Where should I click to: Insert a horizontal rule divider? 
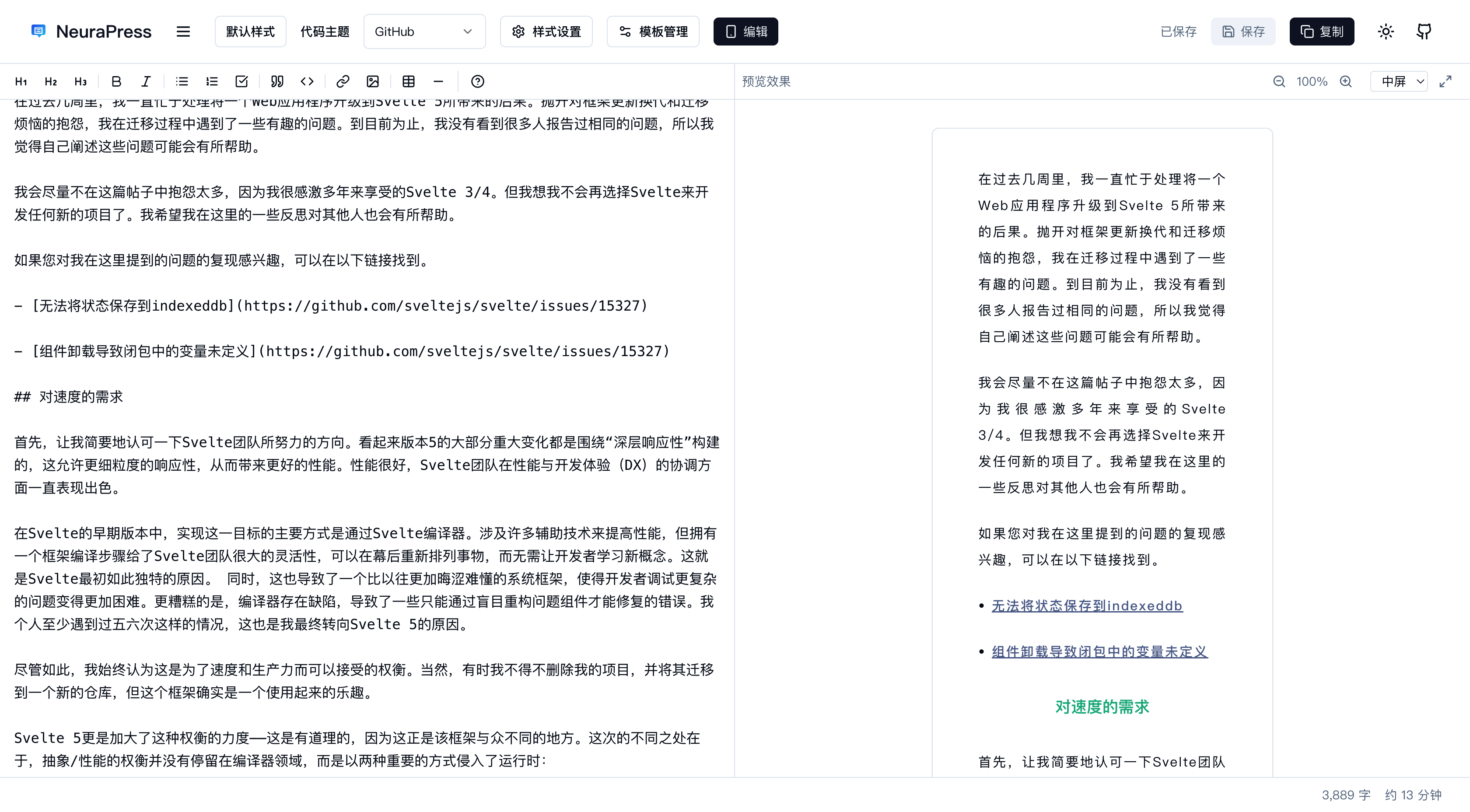[438, 82]
